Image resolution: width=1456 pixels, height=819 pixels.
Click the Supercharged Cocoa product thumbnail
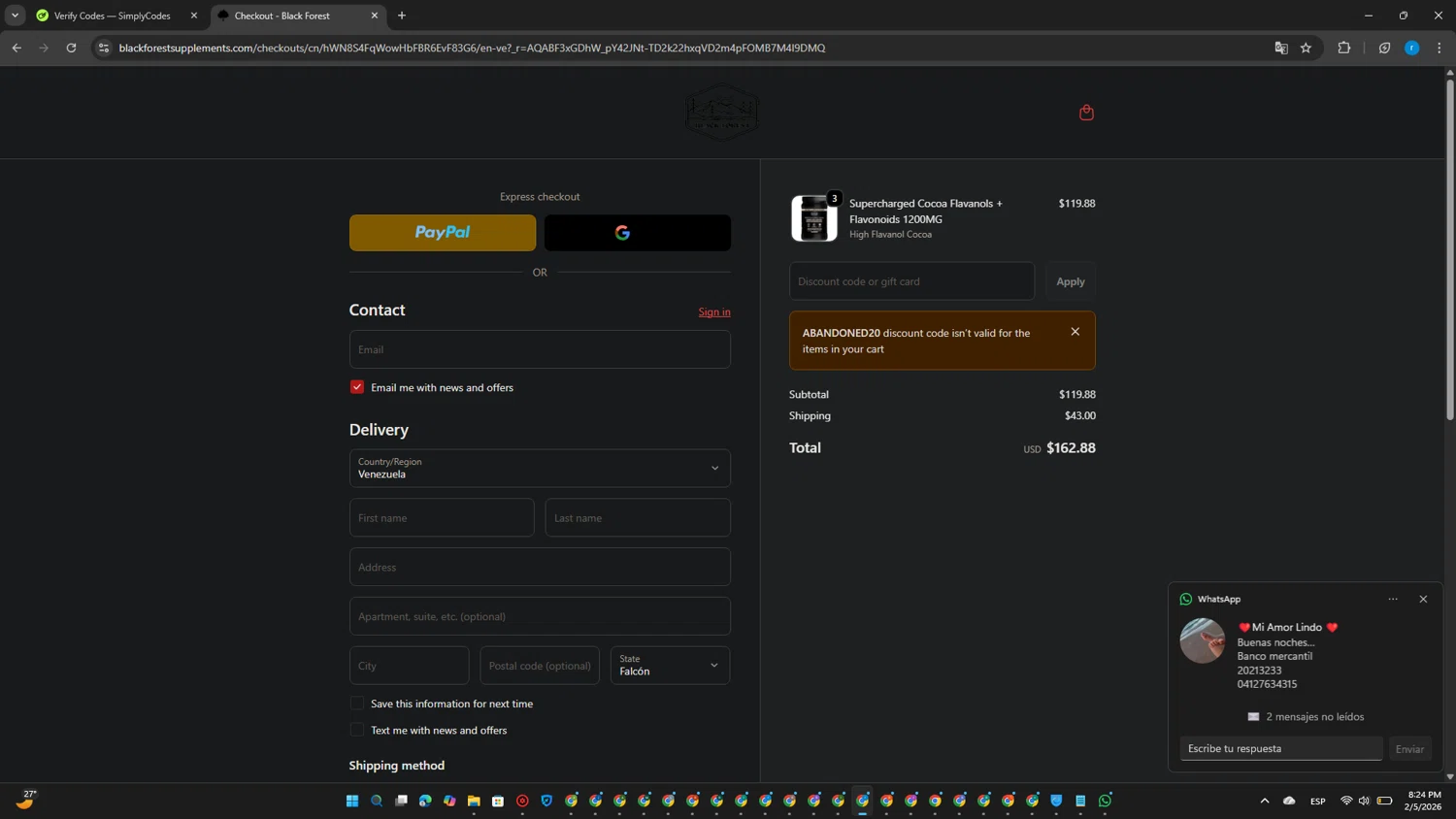pyautogui.click(x=814, y=218)
